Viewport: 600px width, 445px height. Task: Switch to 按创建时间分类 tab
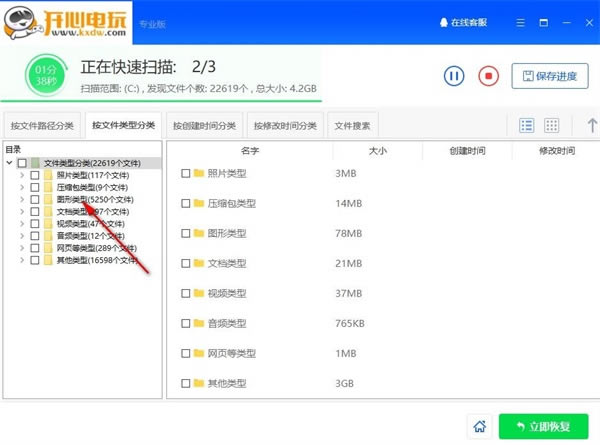(204, 126)
